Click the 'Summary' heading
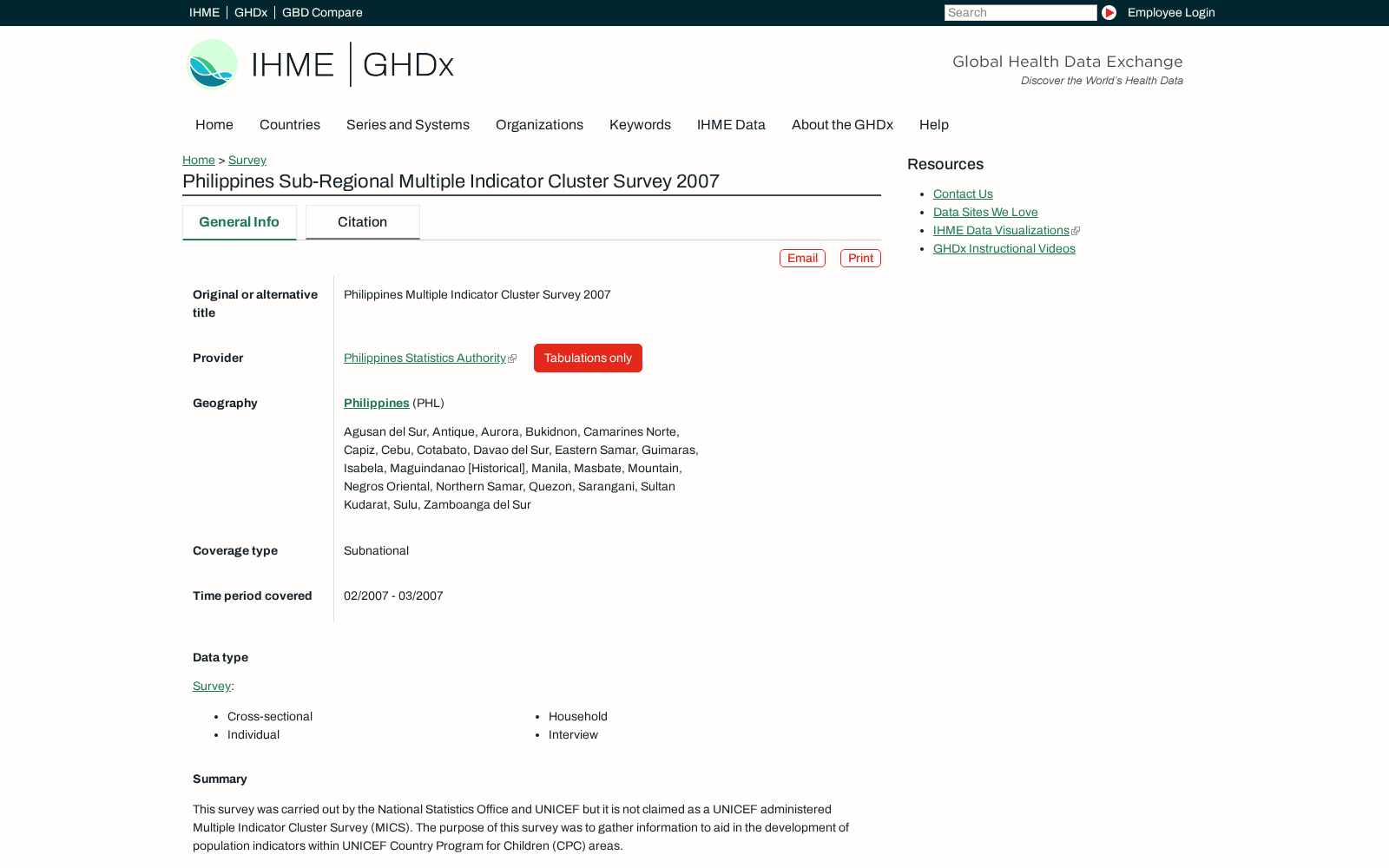The image size is (1389, 868). click(220, 779)
